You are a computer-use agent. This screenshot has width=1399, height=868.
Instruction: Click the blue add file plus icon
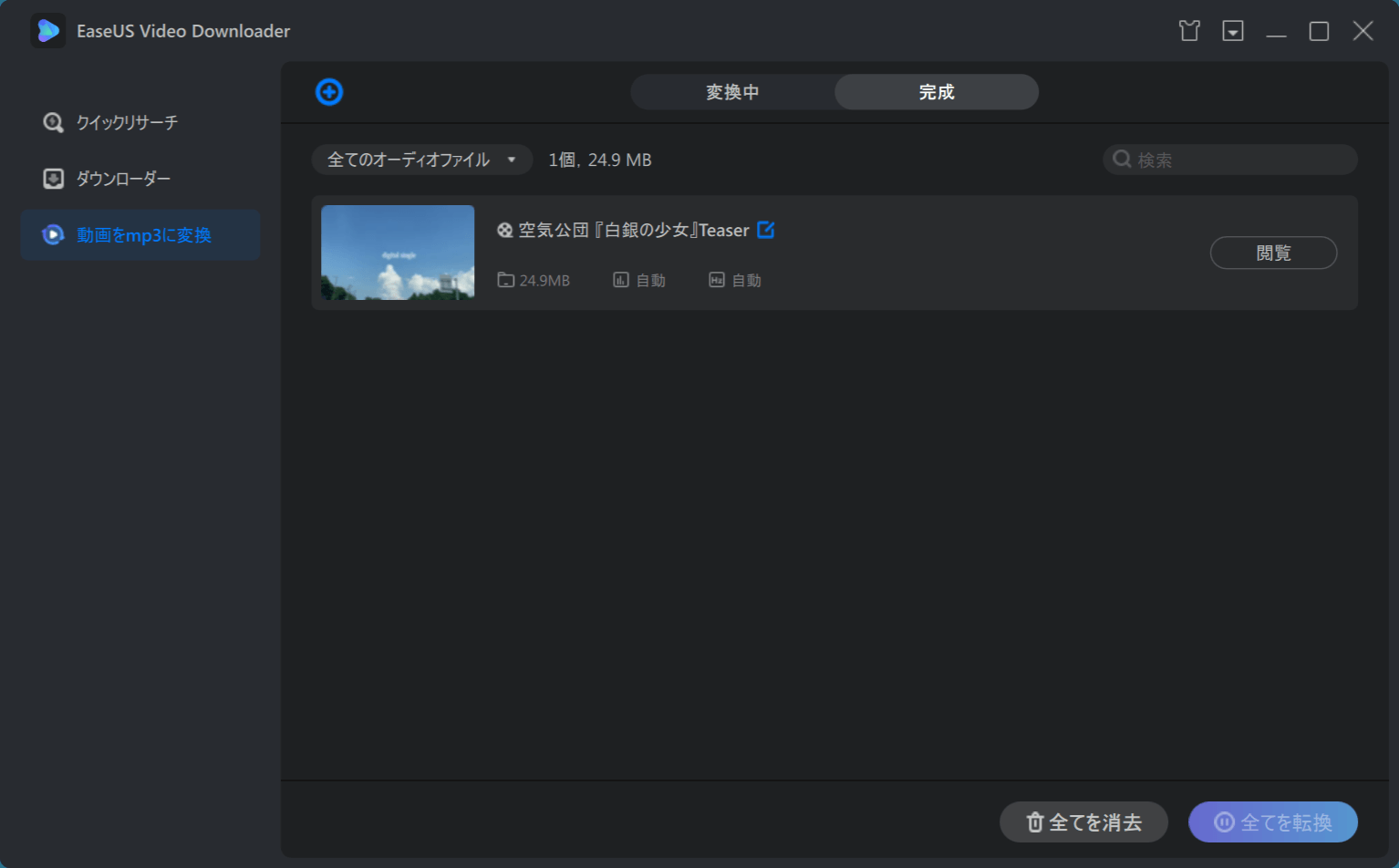coord(329,92)
